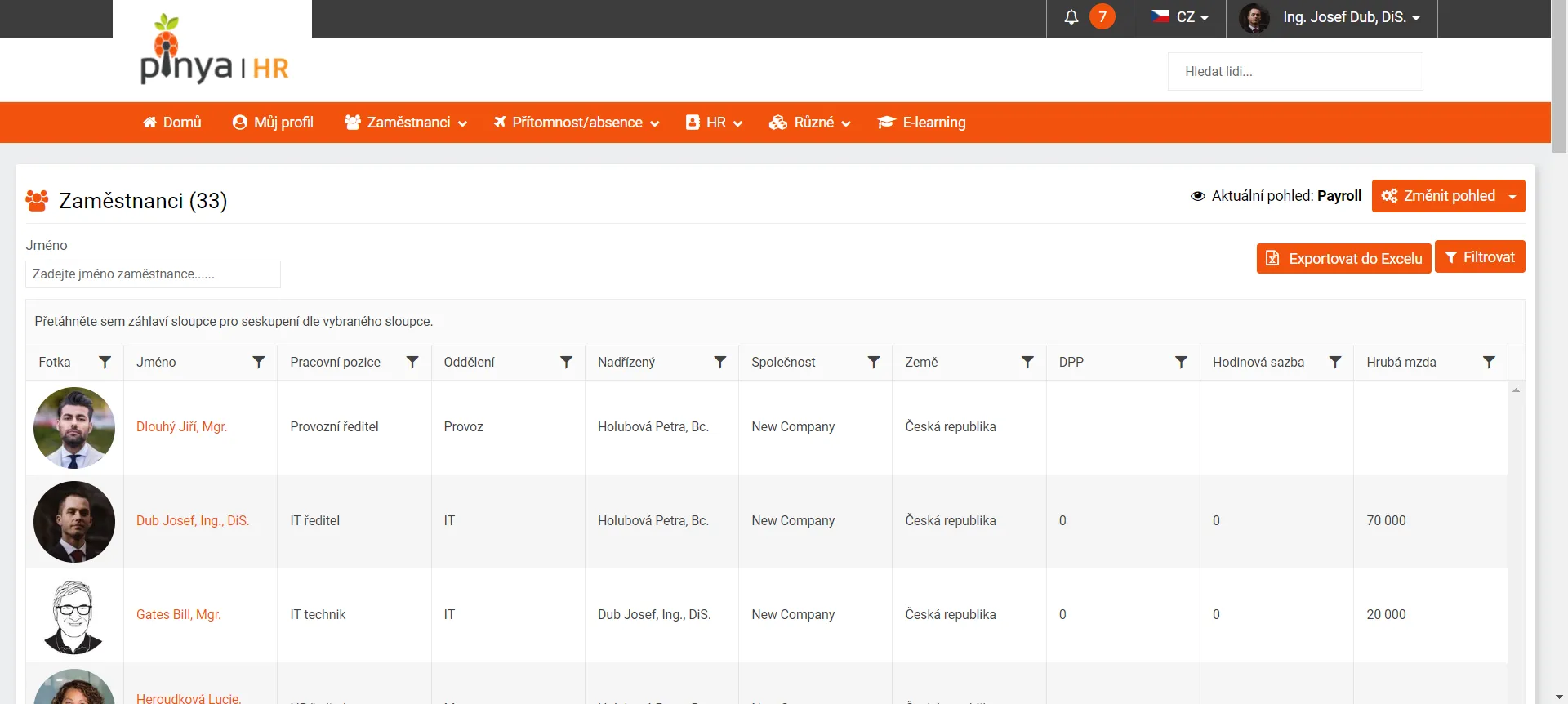Image resolution: width=1568 pixels, height=704 pixels.
Task: Expand the Přítomnost/absence menu
Action: (x=576, y=123)
